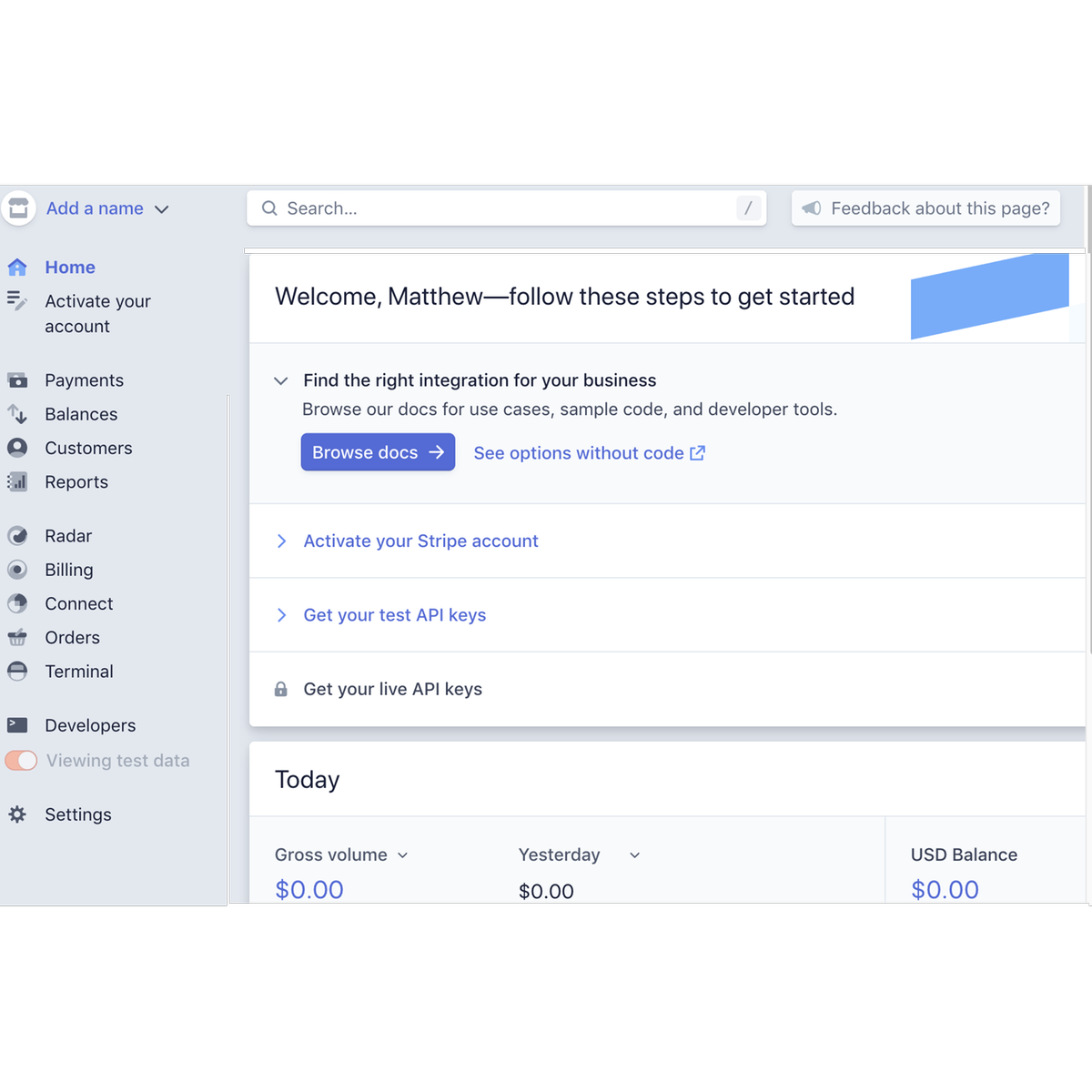The height and width of the screenshot is (1092, 1092).
Task: Collapse Find the right integration section
Action: click(281, 381)
